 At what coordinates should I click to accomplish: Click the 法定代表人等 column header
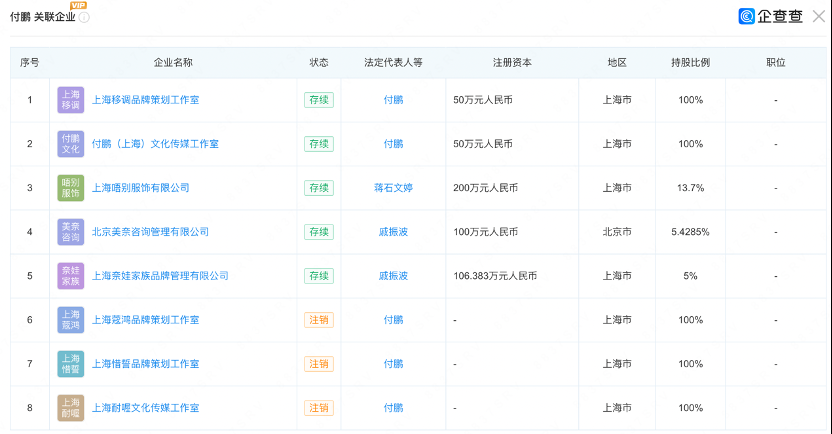click(393, 63)
